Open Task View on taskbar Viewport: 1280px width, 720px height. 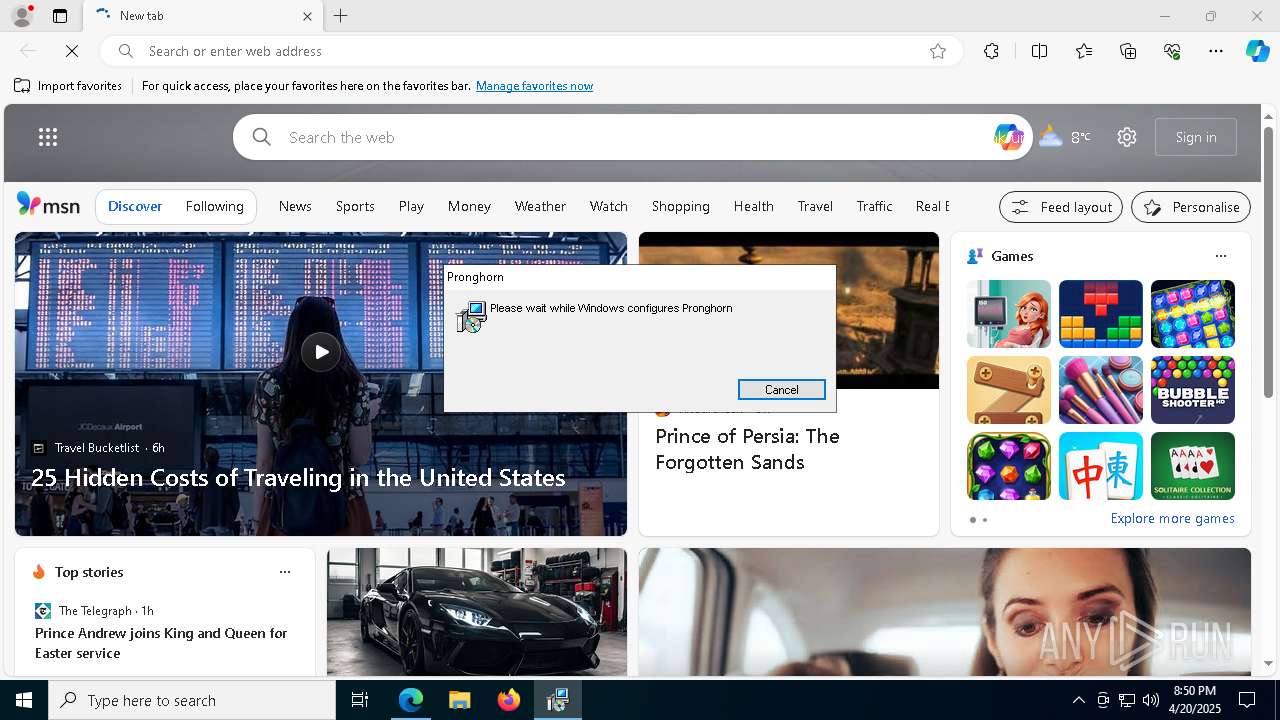pos(360,700)
